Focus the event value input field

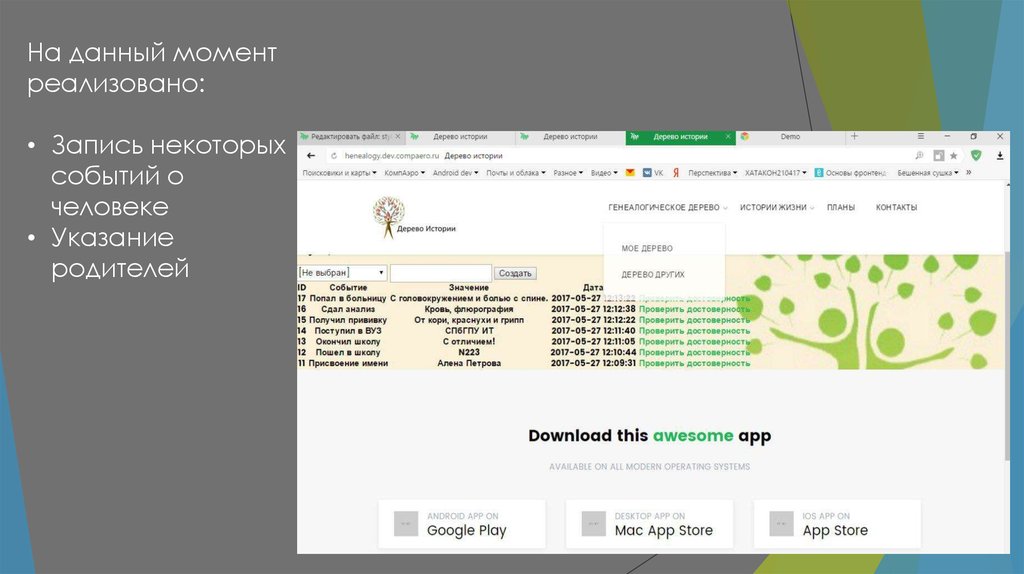point(441,273)
